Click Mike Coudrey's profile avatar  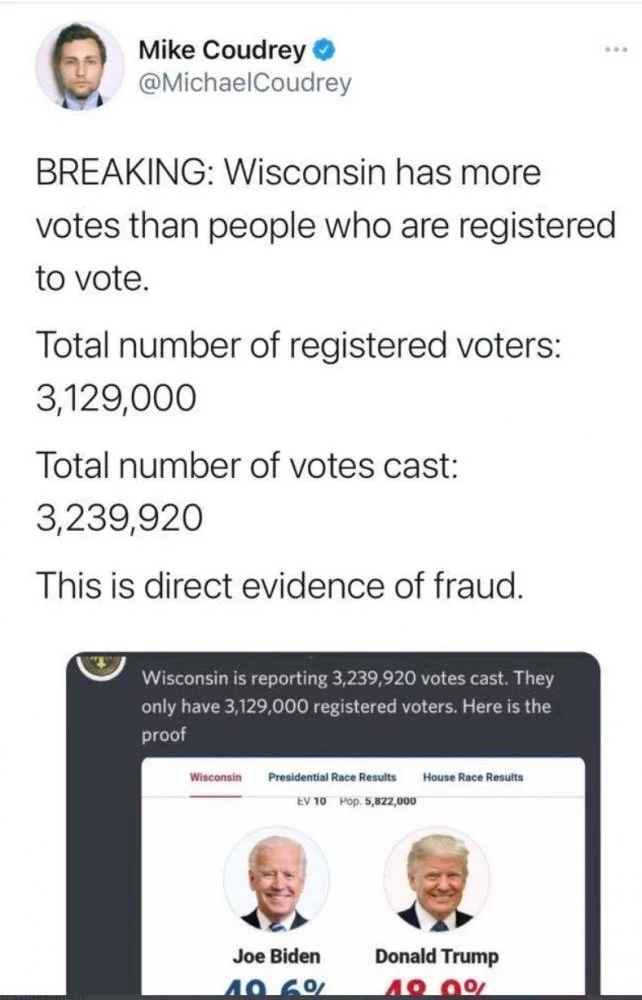pos(80,64)
